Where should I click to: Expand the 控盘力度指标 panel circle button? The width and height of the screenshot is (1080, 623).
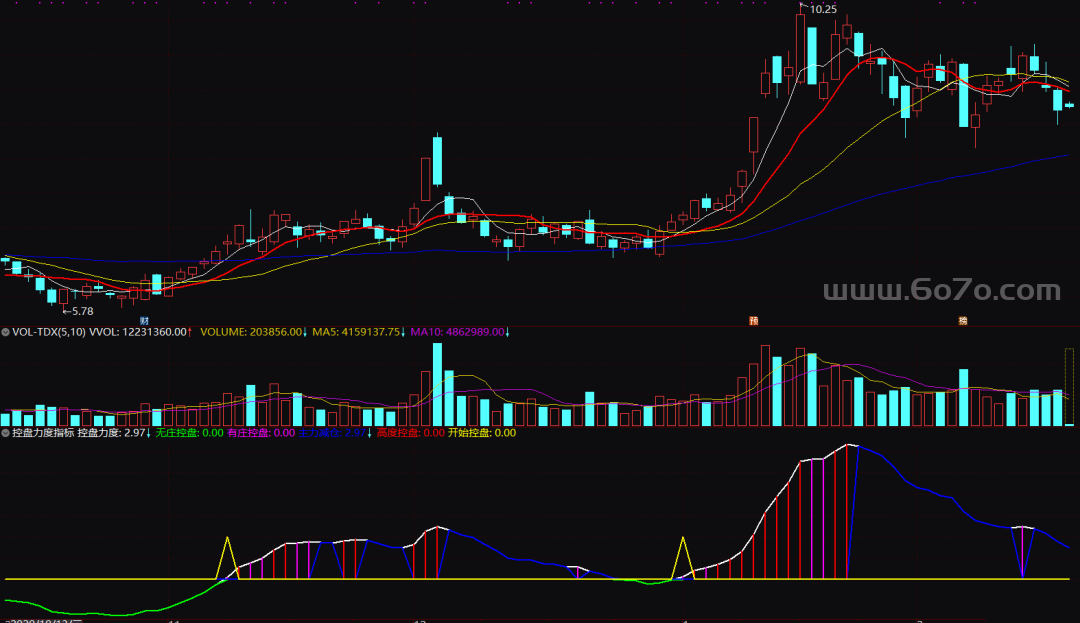pyautogui.click(x=5, y=433)
